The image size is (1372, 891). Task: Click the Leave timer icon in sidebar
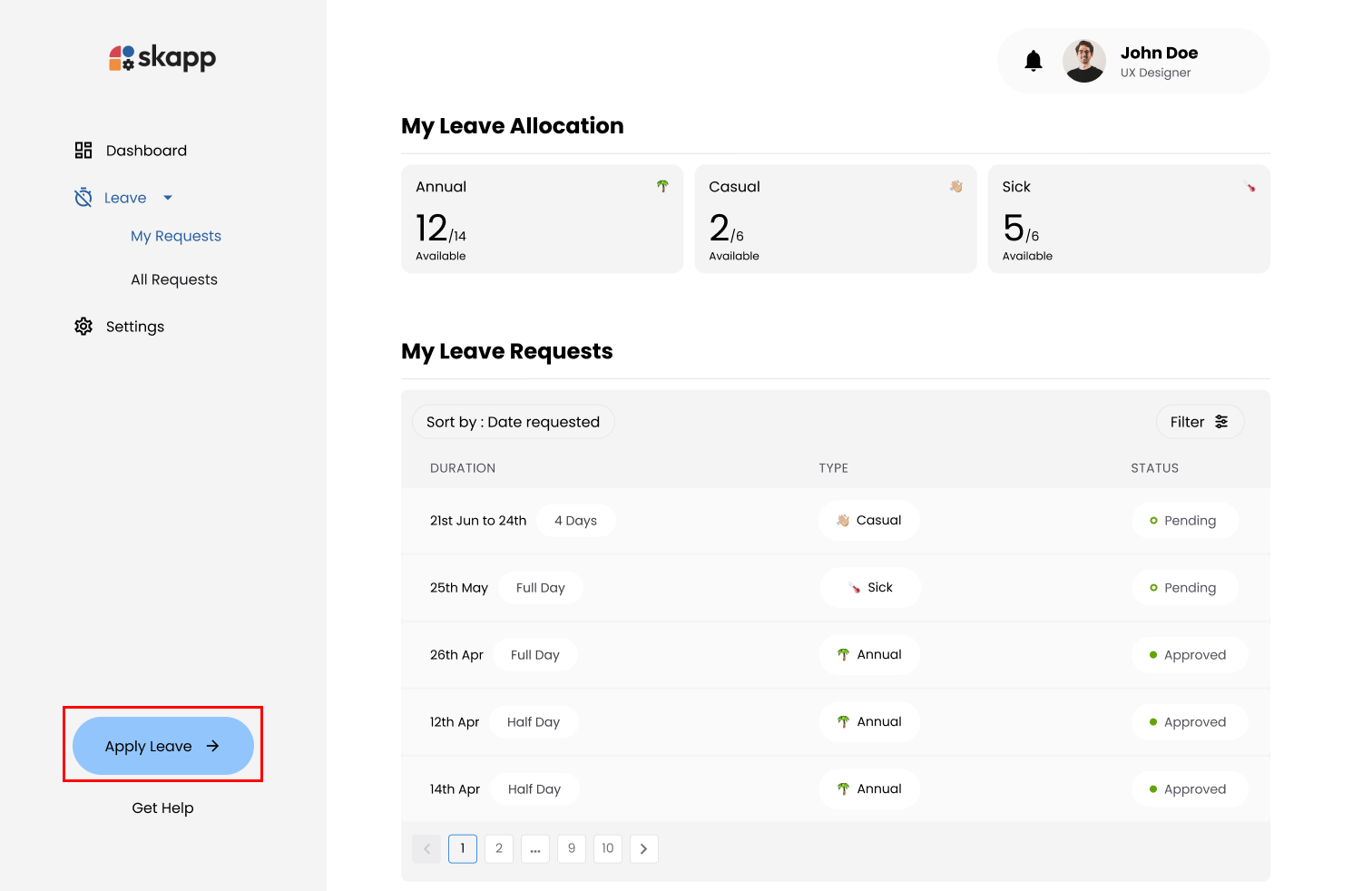83,198
